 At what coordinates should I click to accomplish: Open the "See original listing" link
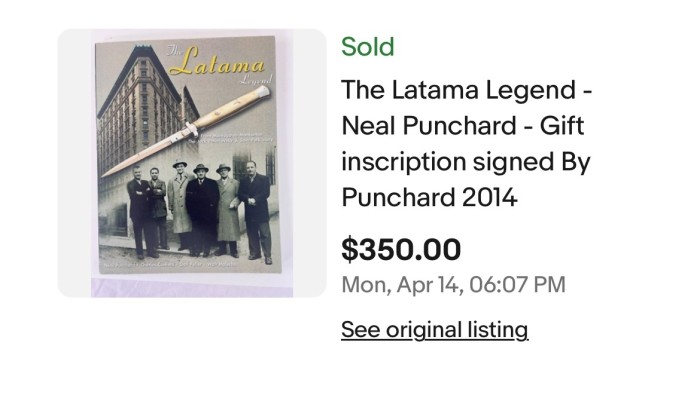tap(434, 330)
